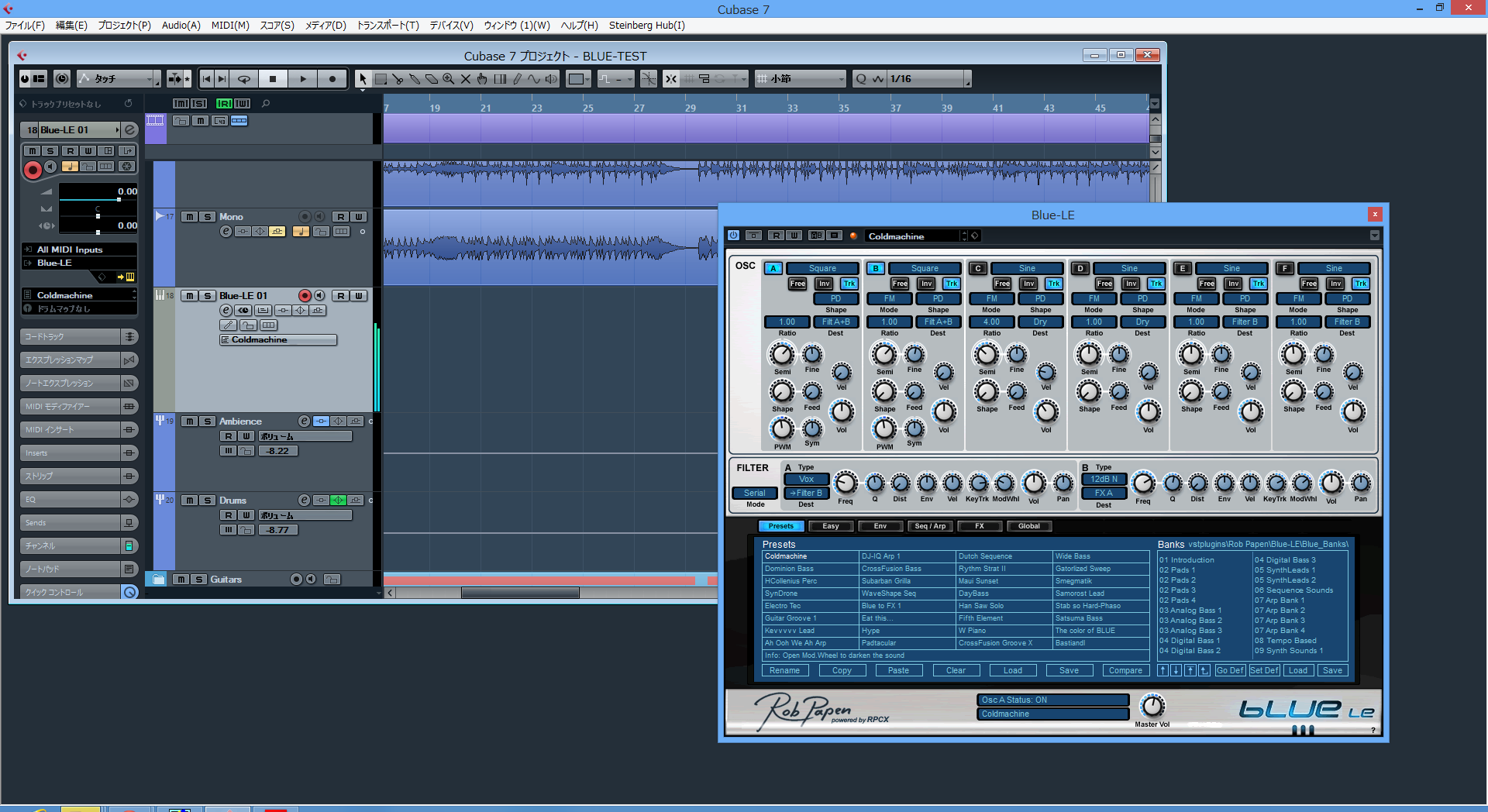Switch to the Global tab in Blue-LE
1488x812 pixels.
pyautogui.click(x=1029, y=526)
